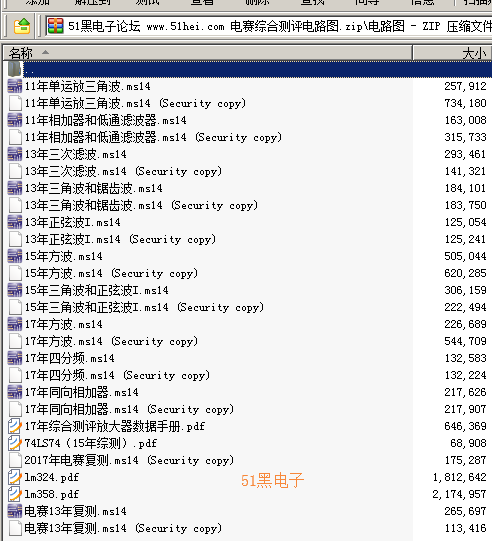The width and height of the screenshot is (492, 541).
Task: Select the Multisim icon of 11年单运放三角波.ms14
Action: [x=15, y=86]
